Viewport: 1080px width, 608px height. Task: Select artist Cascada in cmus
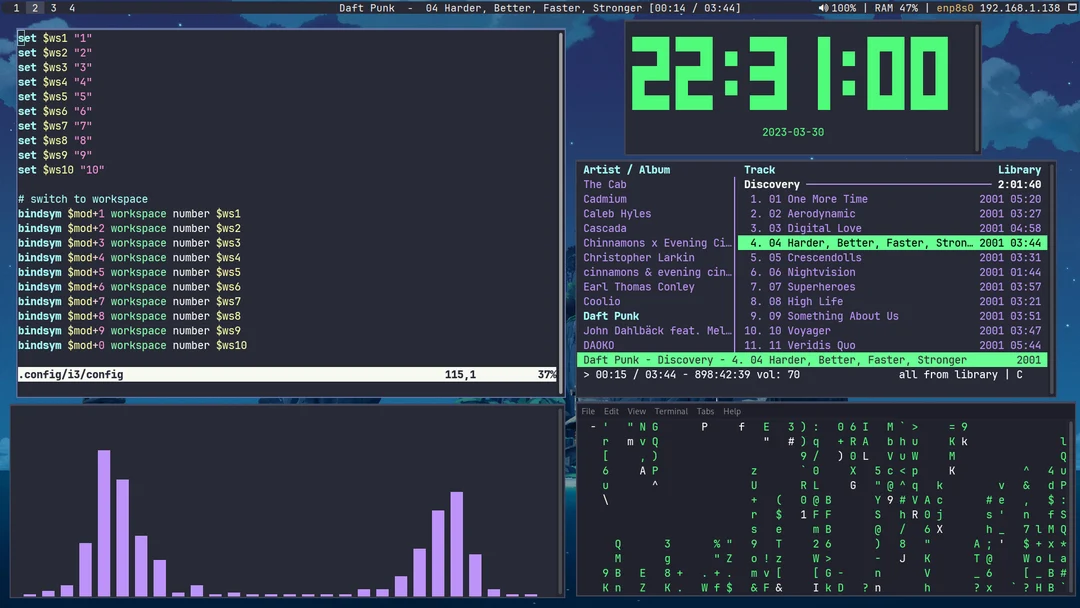pyautogui.click(x=604, y=228)
